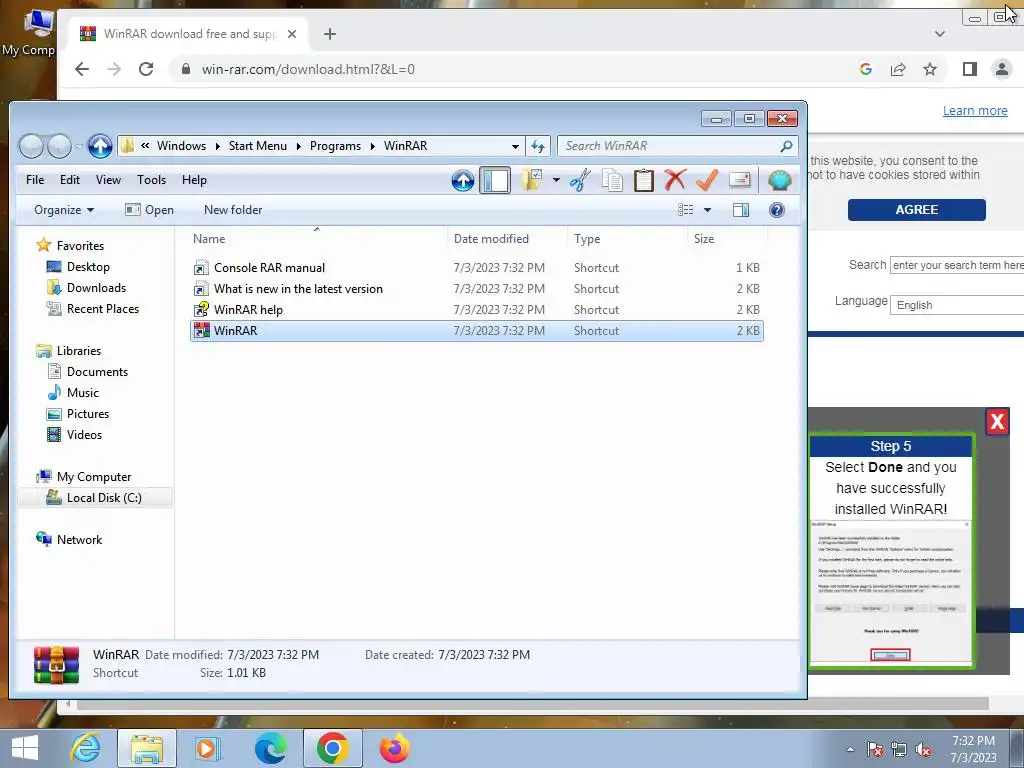
Task: Click the Email envelope toolbar icon
Action: pyautogui.click(x=739, y=180)
